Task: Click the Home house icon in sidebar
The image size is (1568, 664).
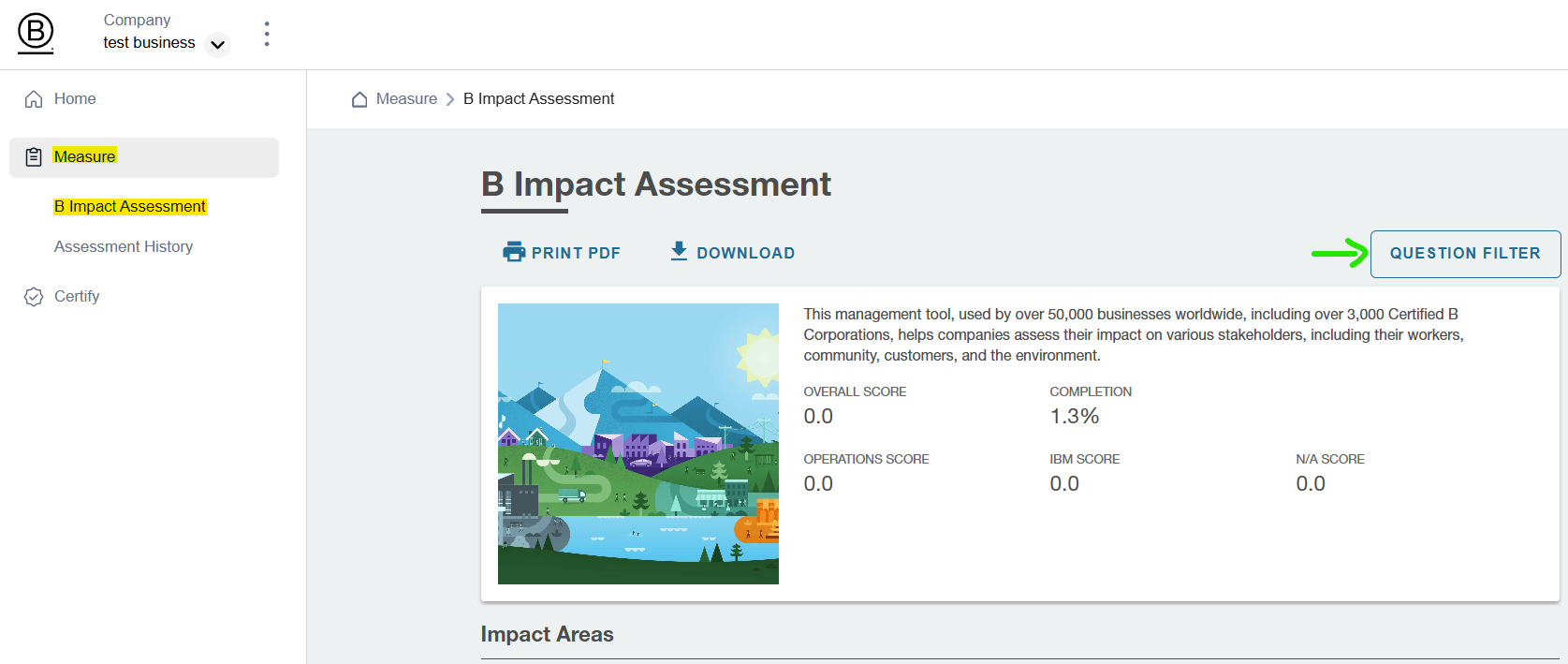Action: (34, 99)
